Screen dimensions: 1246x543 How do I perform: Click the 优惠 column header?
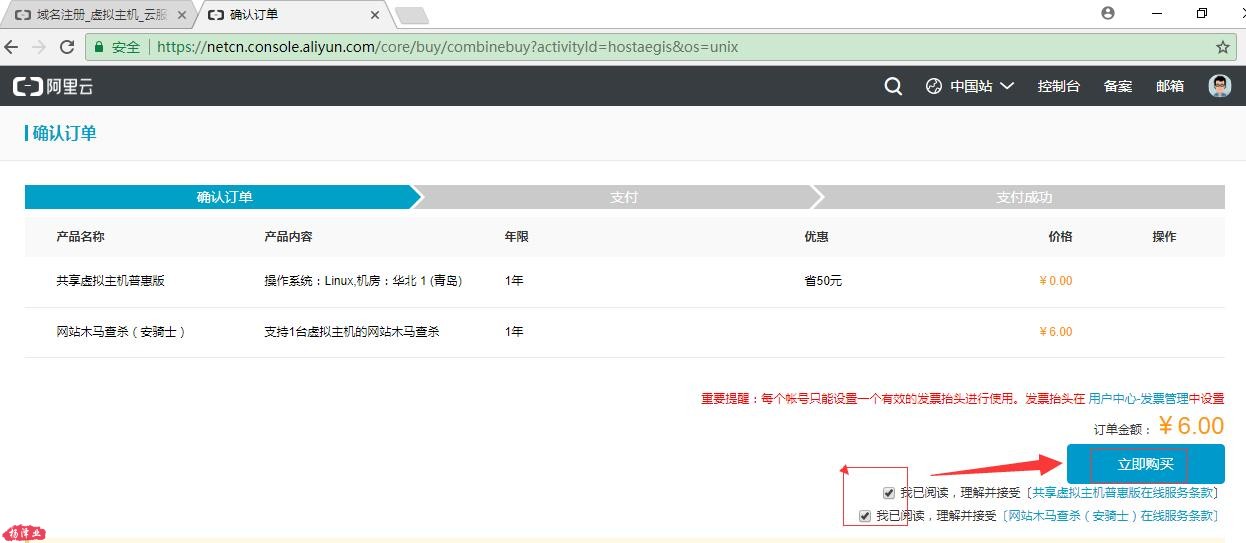816,237
